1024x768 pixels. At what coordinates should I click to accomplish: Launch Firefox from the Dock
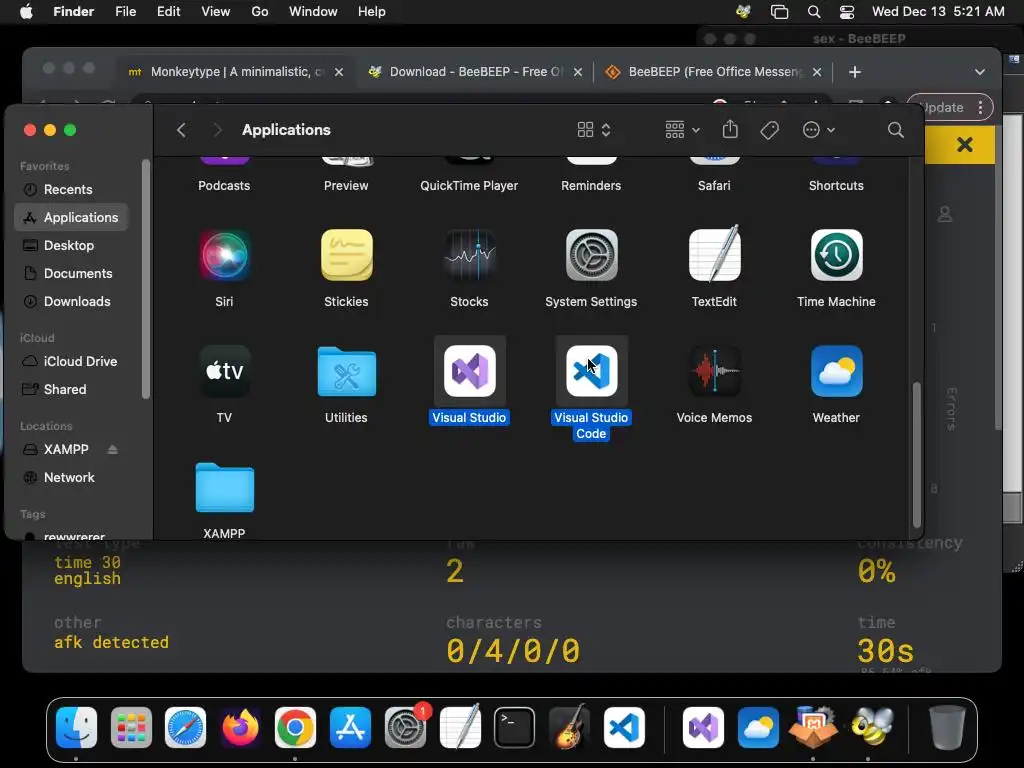click(x=240, y=728)
